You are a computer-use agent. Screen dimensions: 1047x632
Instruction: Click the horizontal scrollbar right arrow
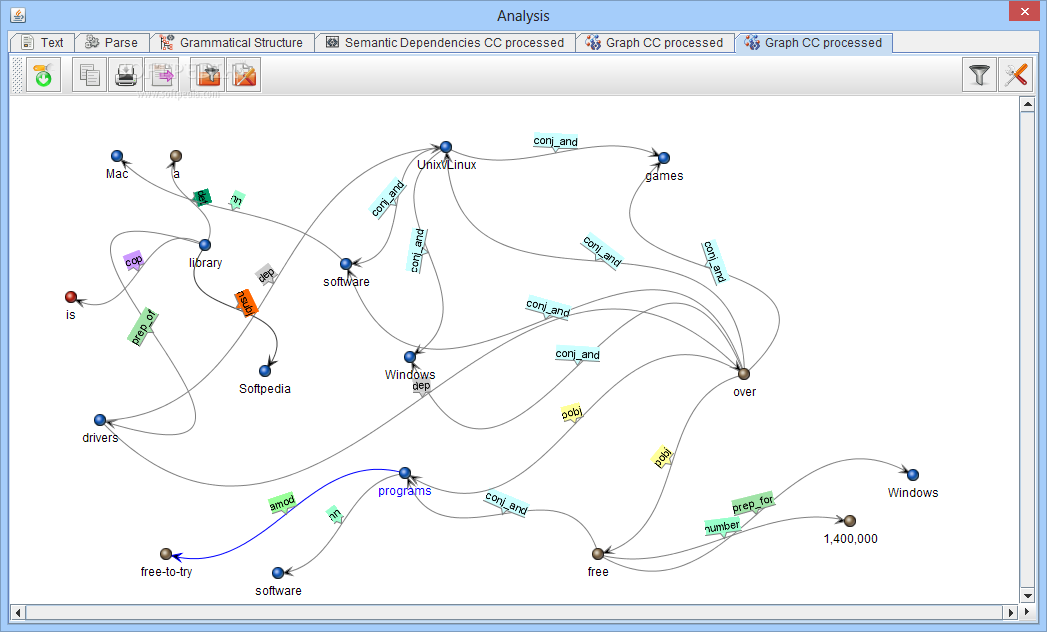coord(1012,612)
